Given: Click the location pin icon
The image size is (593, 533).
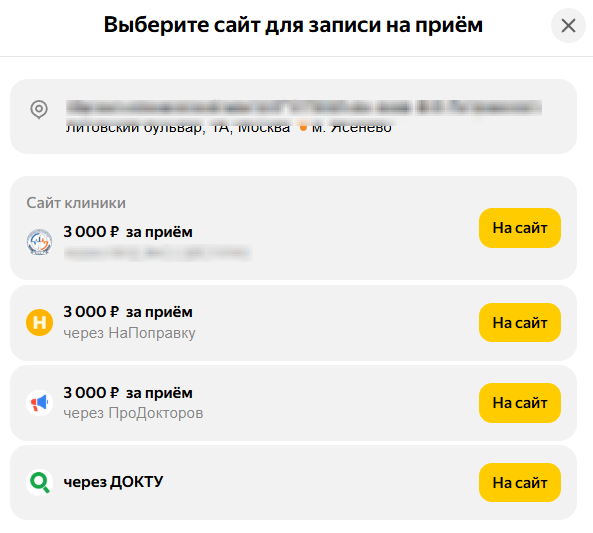Looking at the screenshot, I should click(39, 110).
